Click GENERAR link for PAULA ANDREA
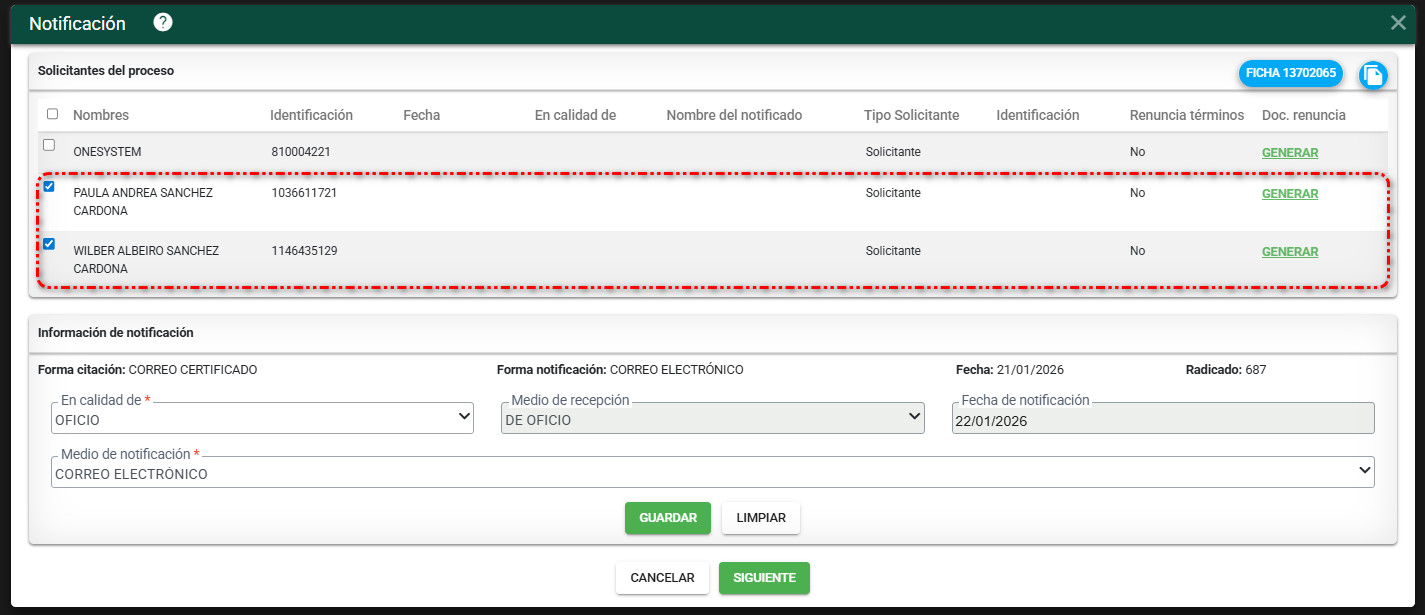 tap(1289, 194)
